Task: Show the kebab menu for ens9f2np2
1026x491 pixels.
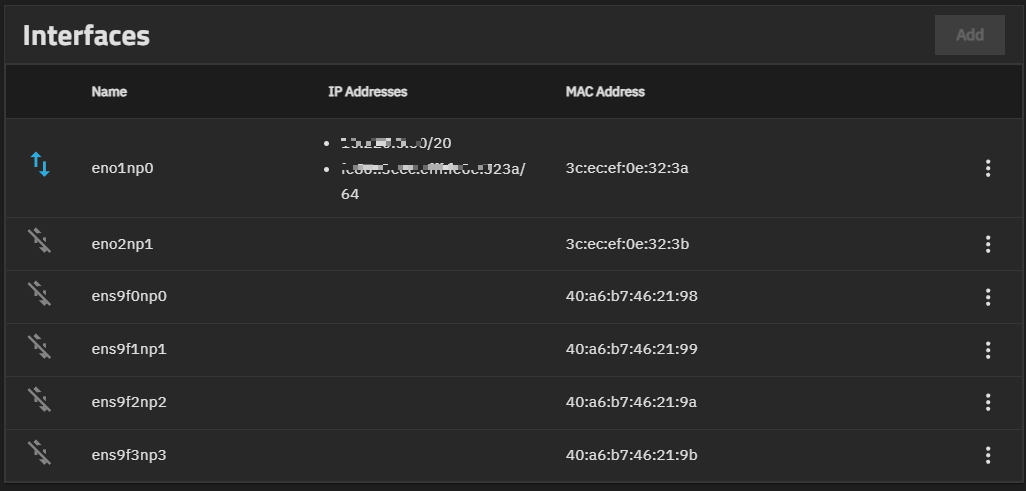Action: 988,403
